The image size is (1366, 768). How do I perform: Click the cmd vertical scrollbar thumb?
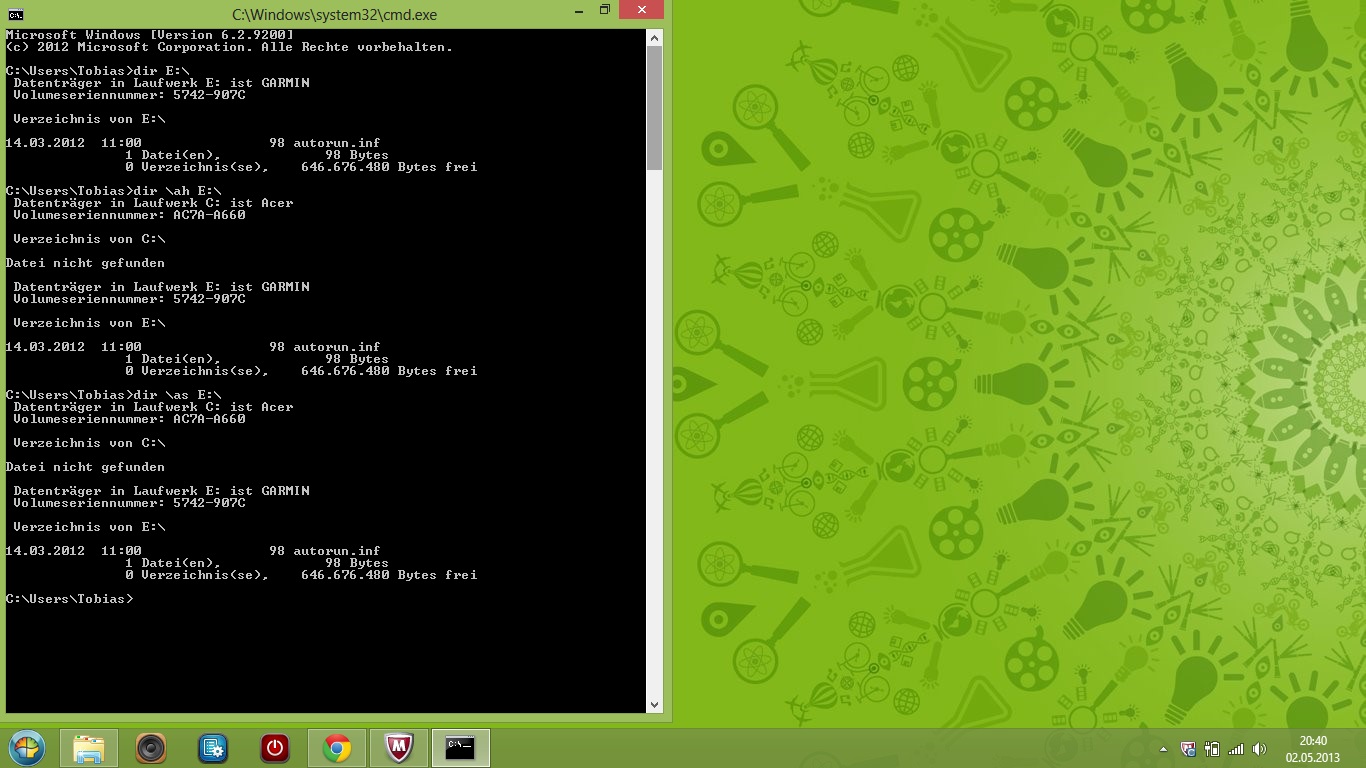655,108
